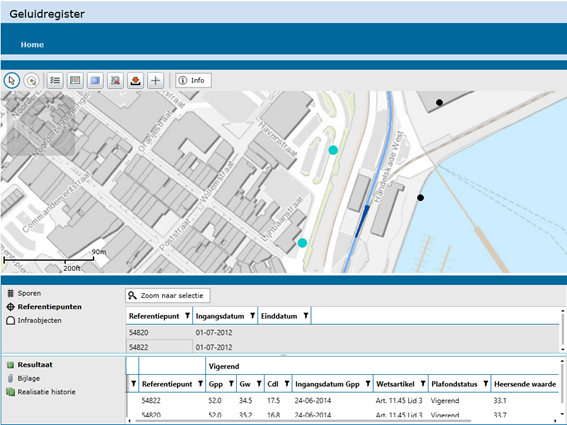The image size is (567, 425).
Task: Filter the Wetsartikel column
Action: (x=423, y=384)
